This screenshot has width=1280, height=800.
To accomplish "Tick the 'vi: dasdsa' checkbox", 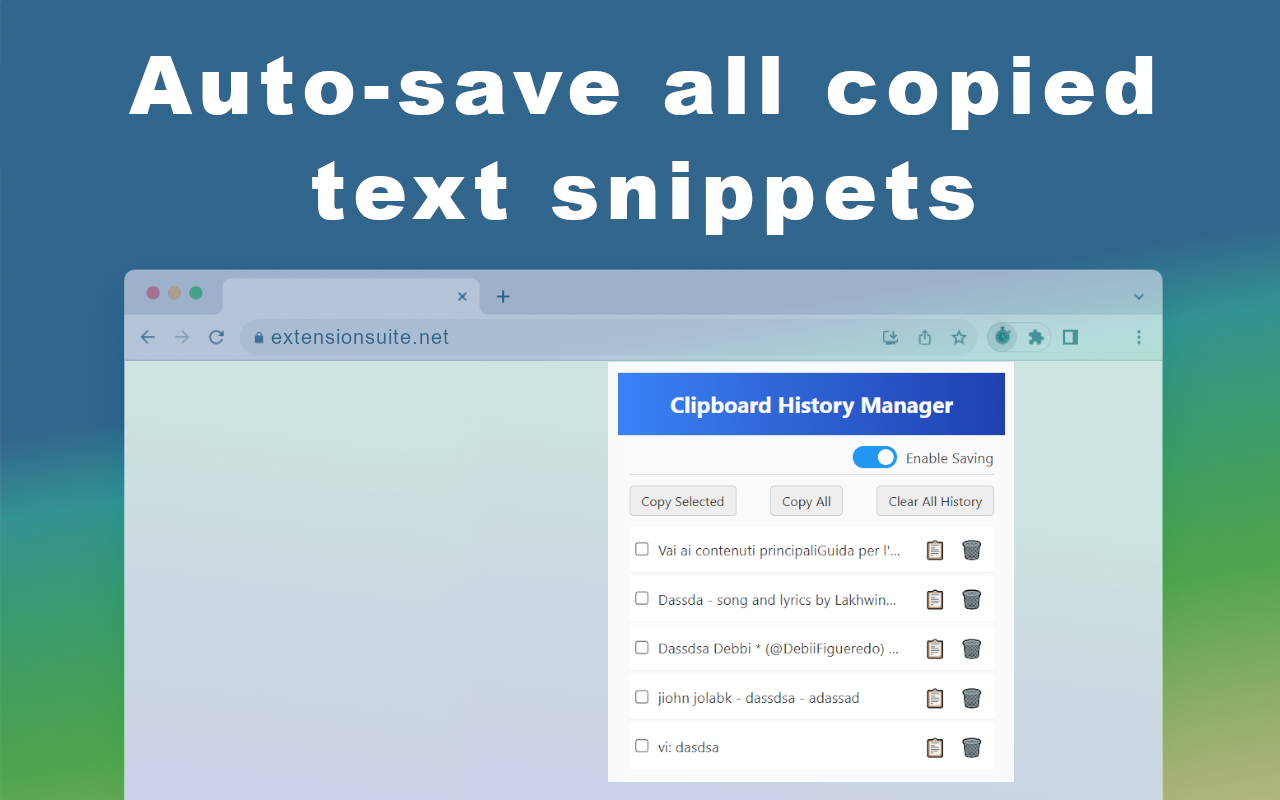I will (x=642, y=746).
